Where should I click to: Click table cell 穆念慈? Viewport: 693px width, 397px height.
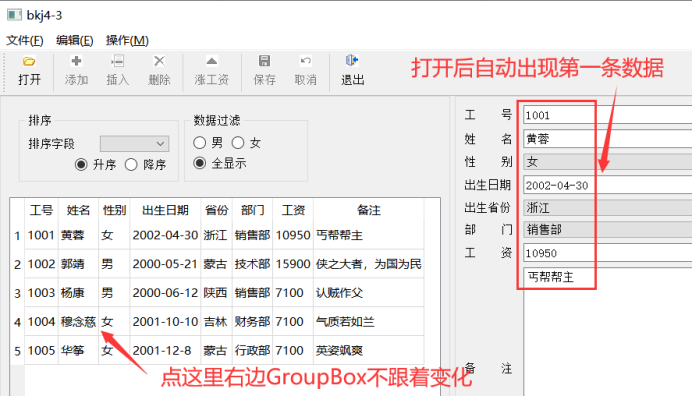pos(78,321)
